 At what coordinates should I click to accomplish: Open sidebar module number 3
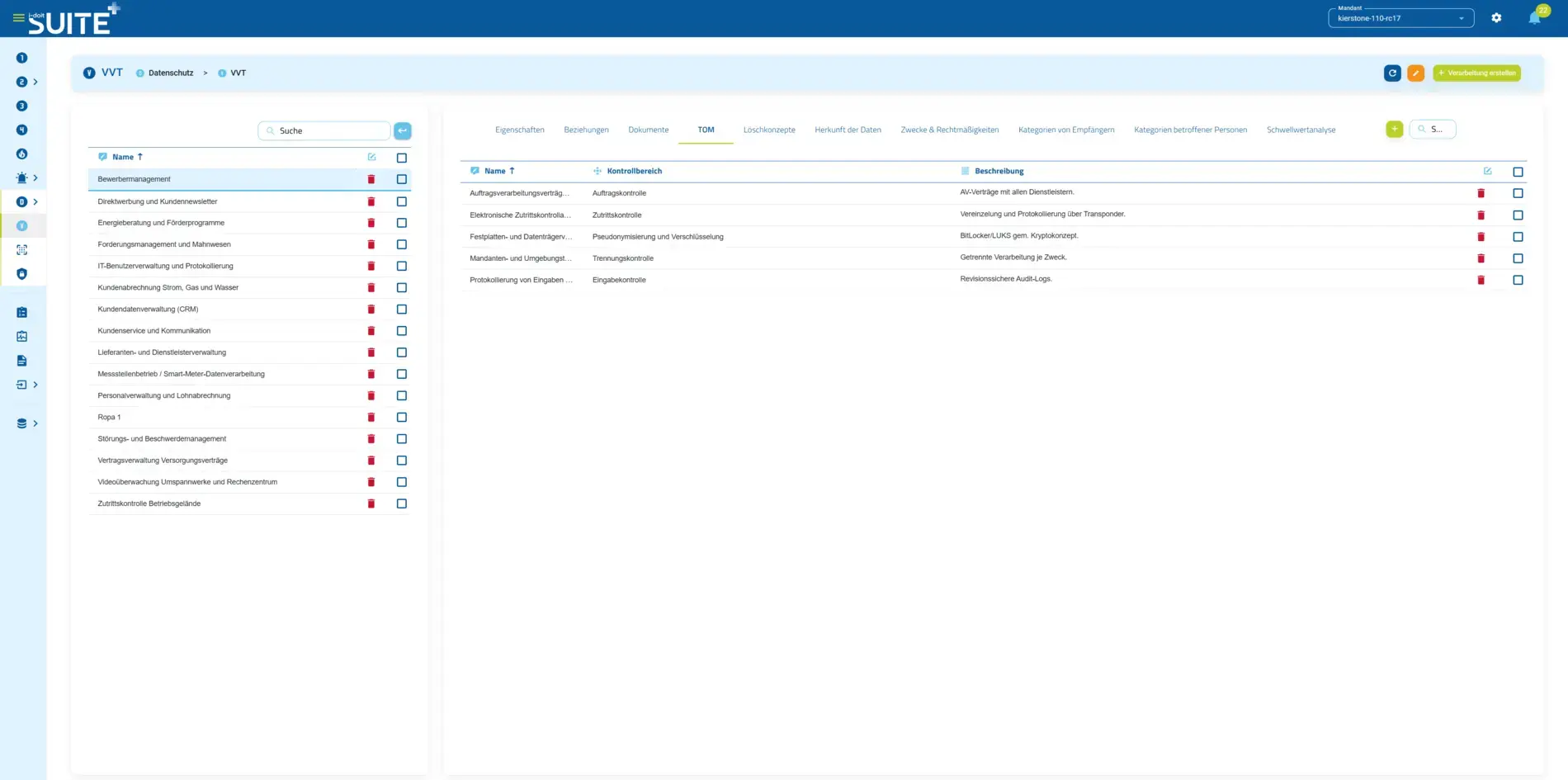(x=22, y=106)
